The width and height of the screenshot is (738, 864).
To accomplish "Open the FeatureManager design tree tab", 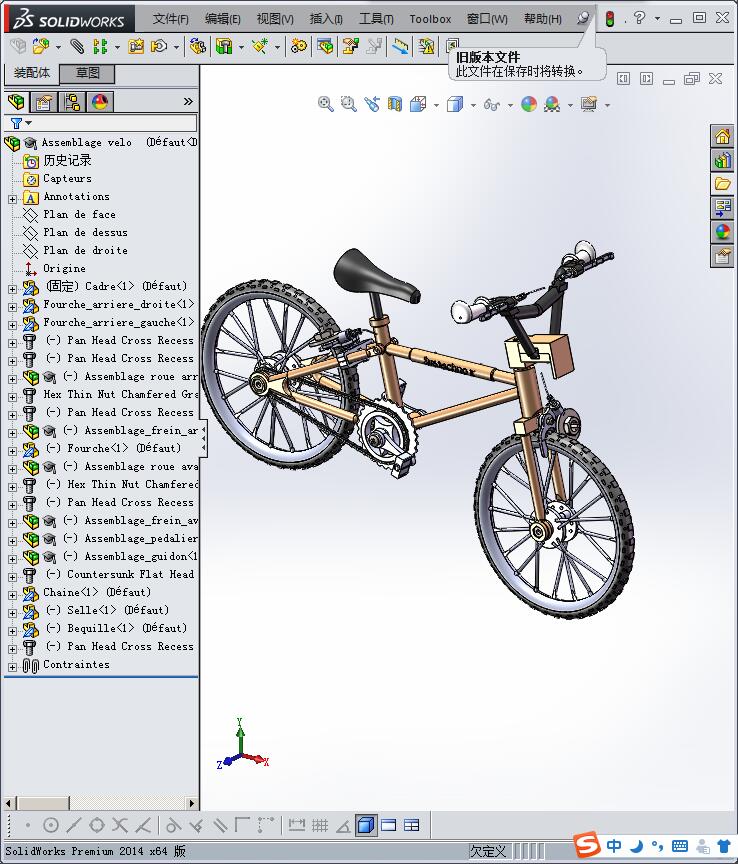I will click(x=17, y=102).
